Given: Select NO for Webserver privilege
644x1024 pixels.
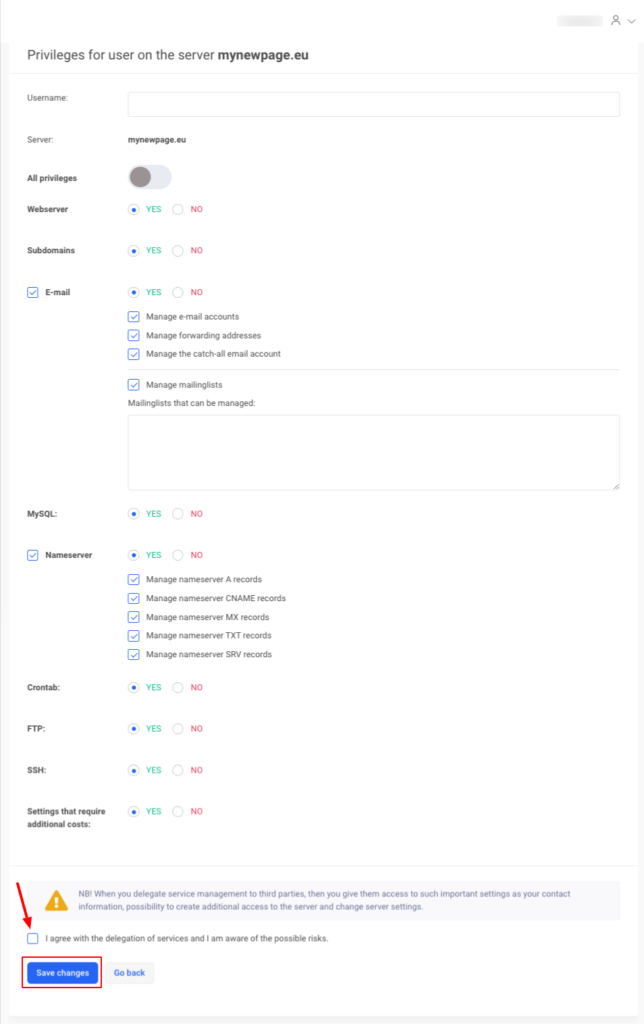Looking at the screenshot, I should (x=178, y=210).
